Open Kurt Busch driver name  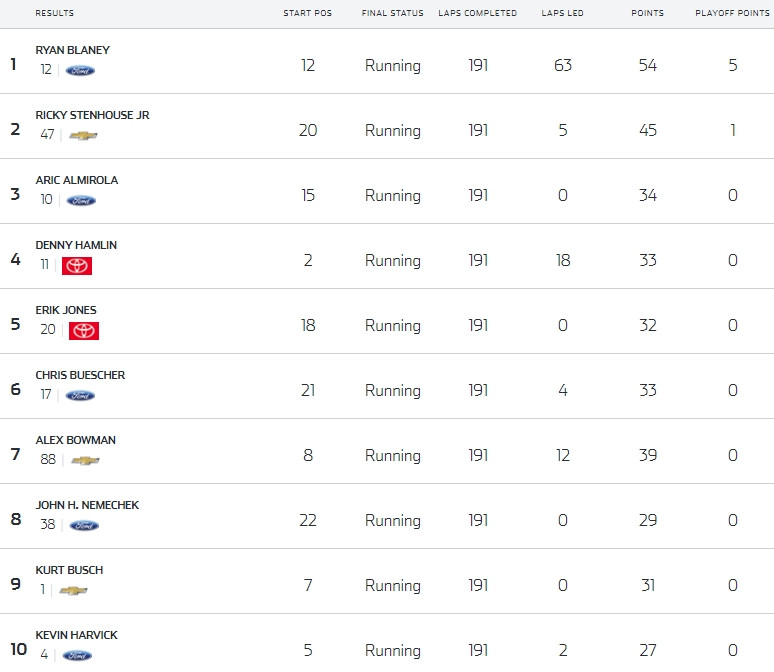point(69,570)
